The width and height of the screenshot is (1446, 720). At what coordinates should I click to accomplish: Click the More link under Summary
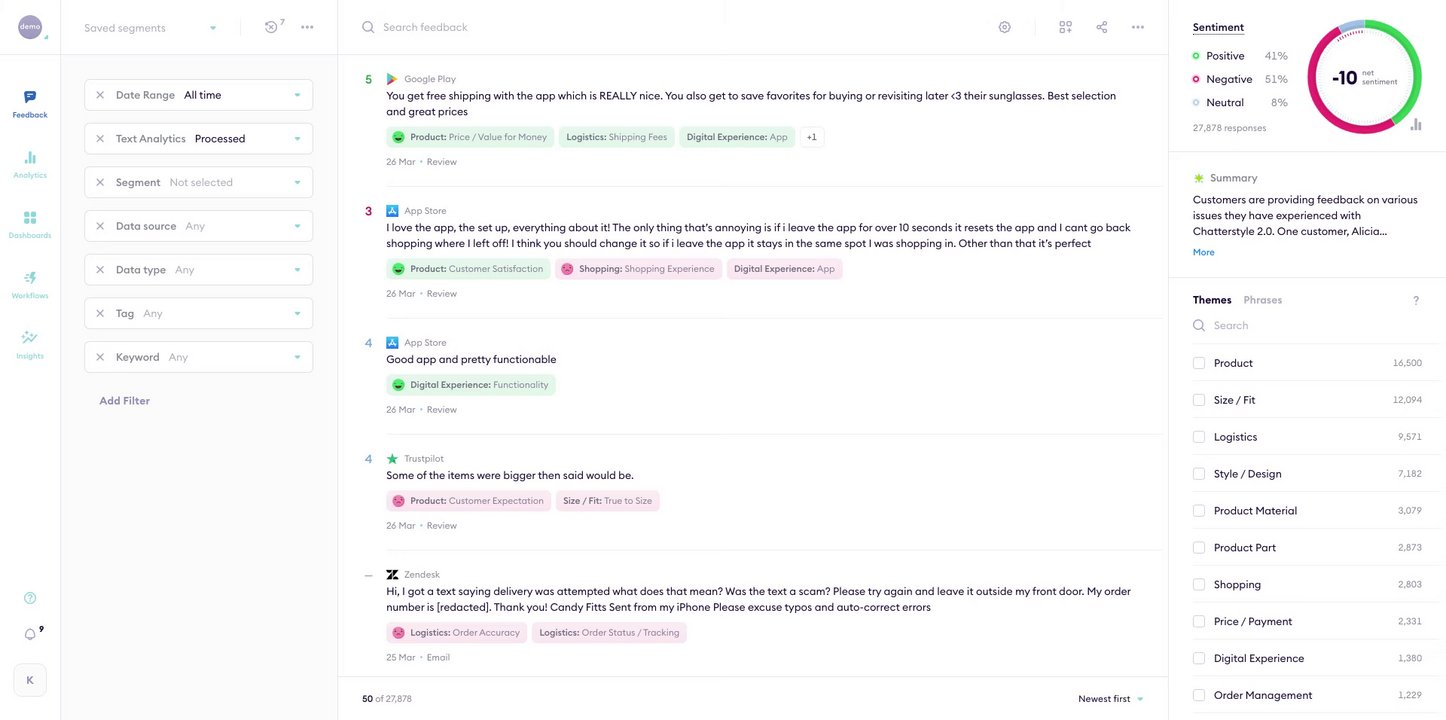click(1204, 252)
